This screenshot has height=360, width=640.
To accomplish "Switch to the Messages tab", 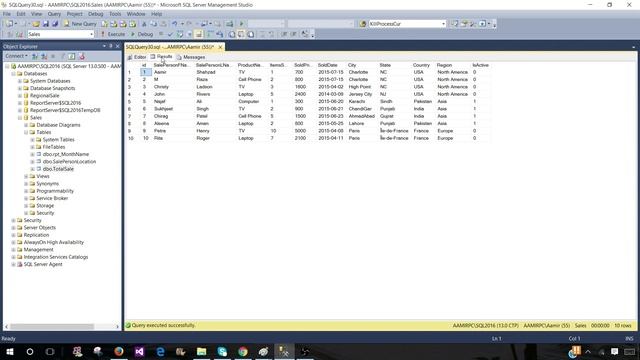I will click(x=191, y=57).
